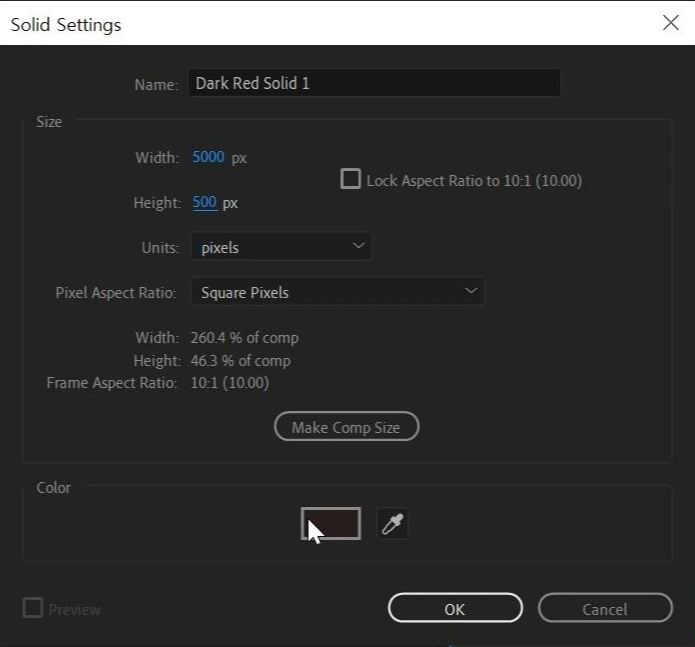695x647 pixels.
Task: Open the solid color swatch picker
Action: pyautogui.click(x=331, y=524)
